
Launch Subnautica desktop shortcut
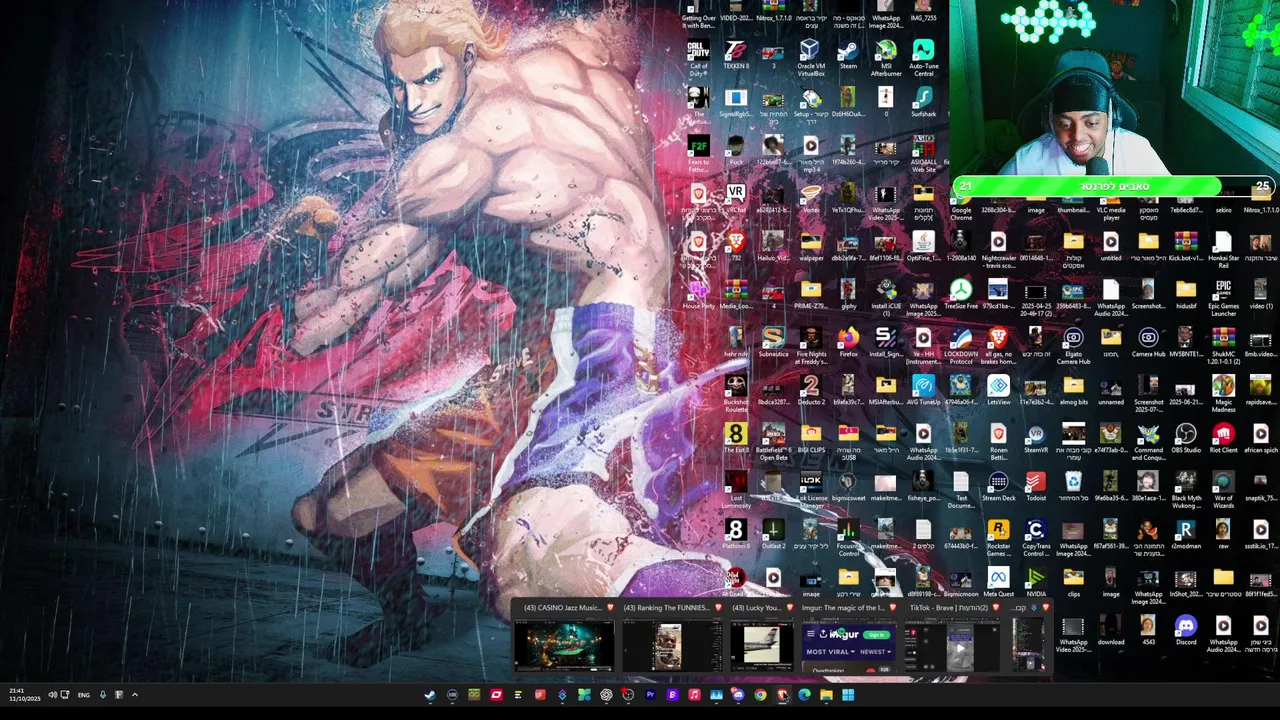pyautogui.click(x=773, y=343)
